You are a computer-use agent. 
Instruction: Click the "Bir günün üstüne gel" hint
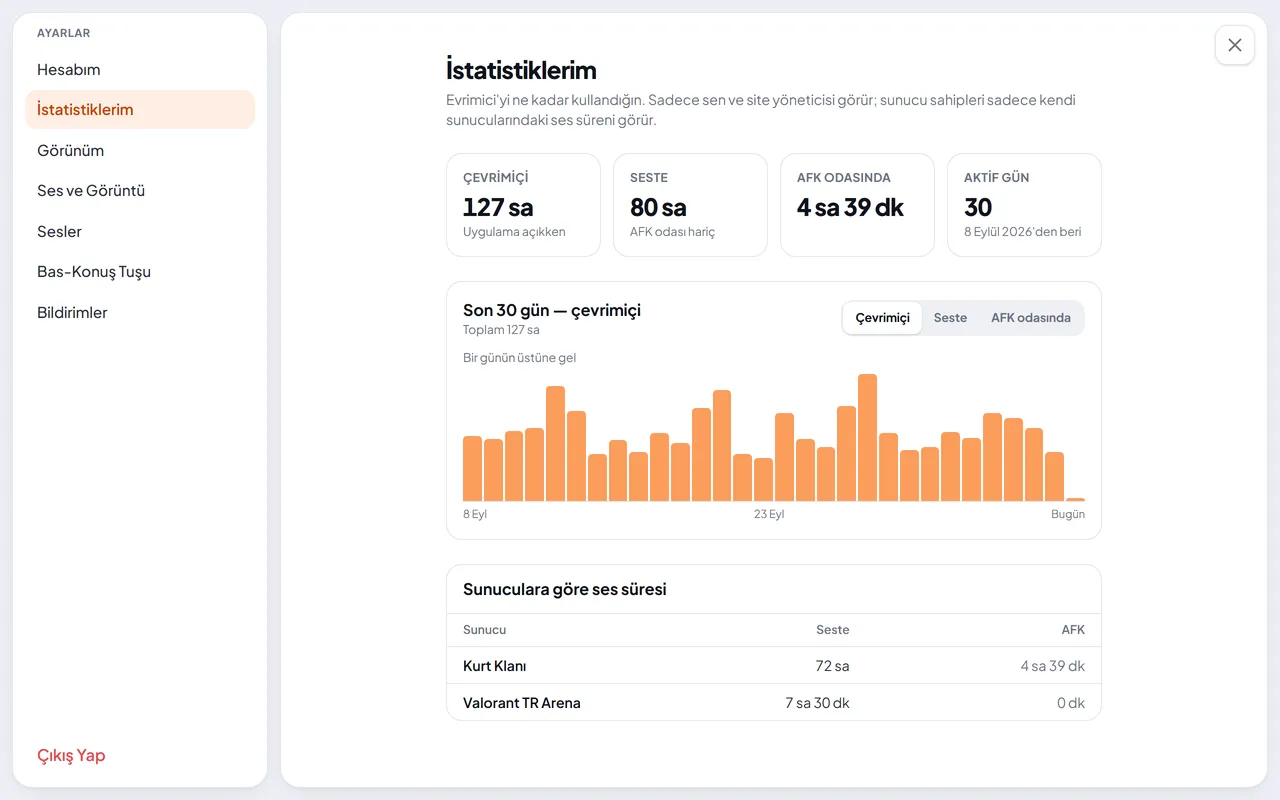519,358
